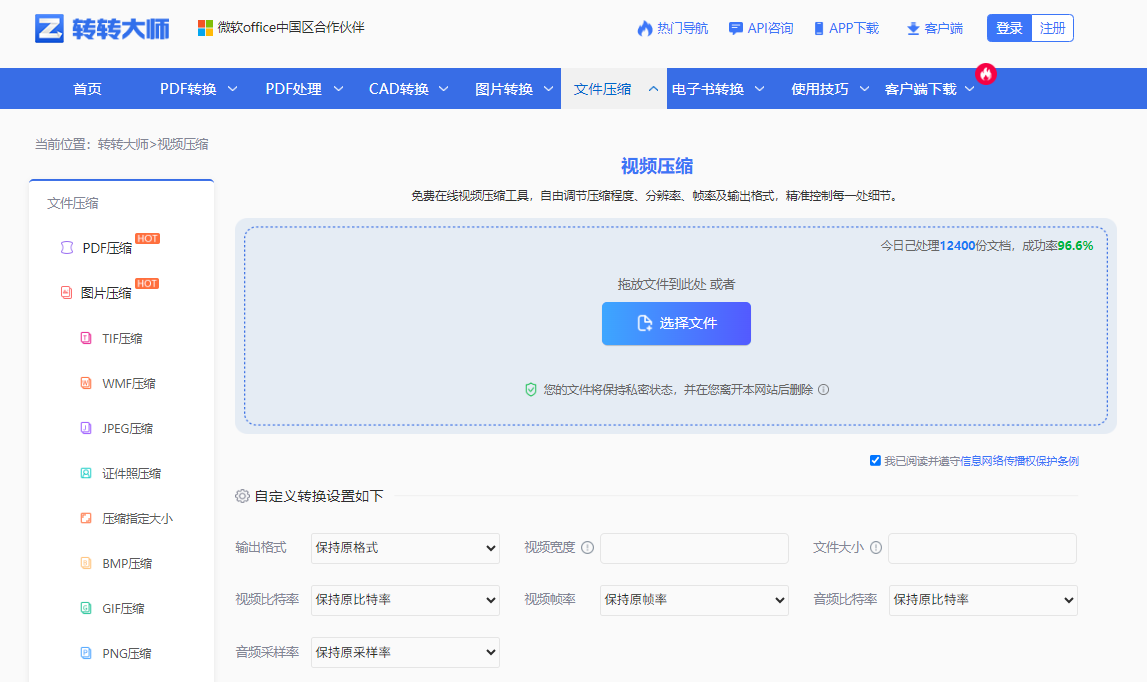Open the 证件照压缩 sidebar entry
The width and height of the screenshot is (1147, 682).
pos(132,473)
